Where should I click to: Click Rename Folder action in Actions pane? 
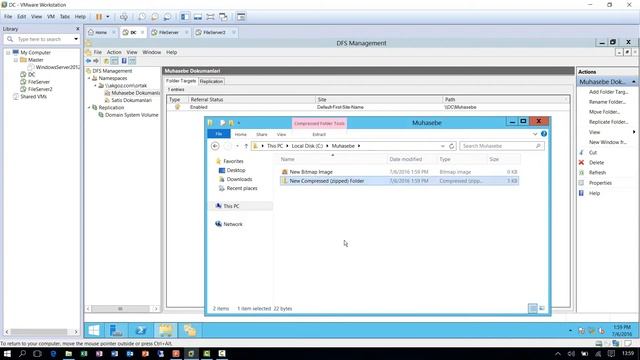coord(607,102)
